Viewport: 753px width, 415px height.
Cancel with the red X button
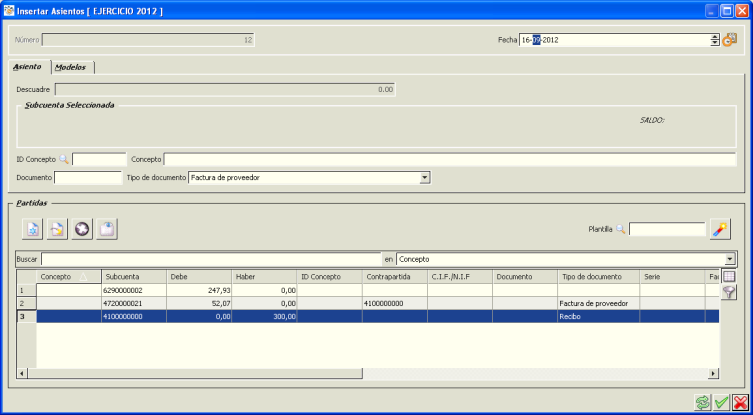click(x=741, y=402)
